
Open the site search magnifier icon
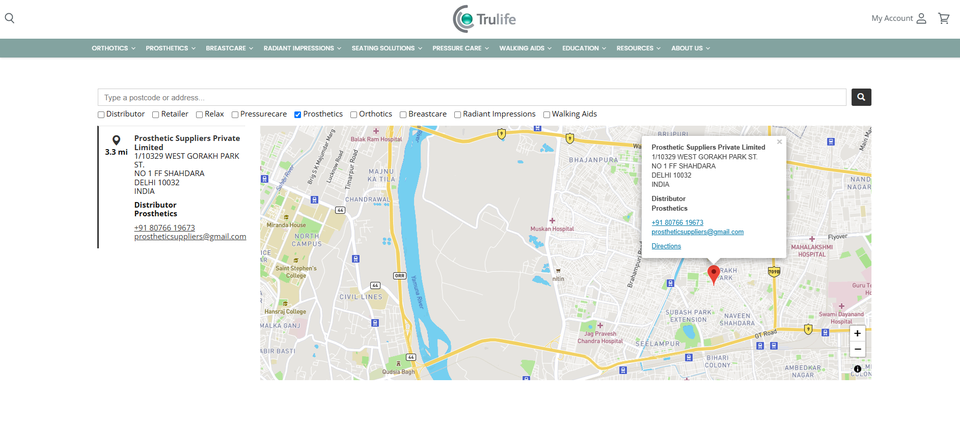(x=9, y=18)
